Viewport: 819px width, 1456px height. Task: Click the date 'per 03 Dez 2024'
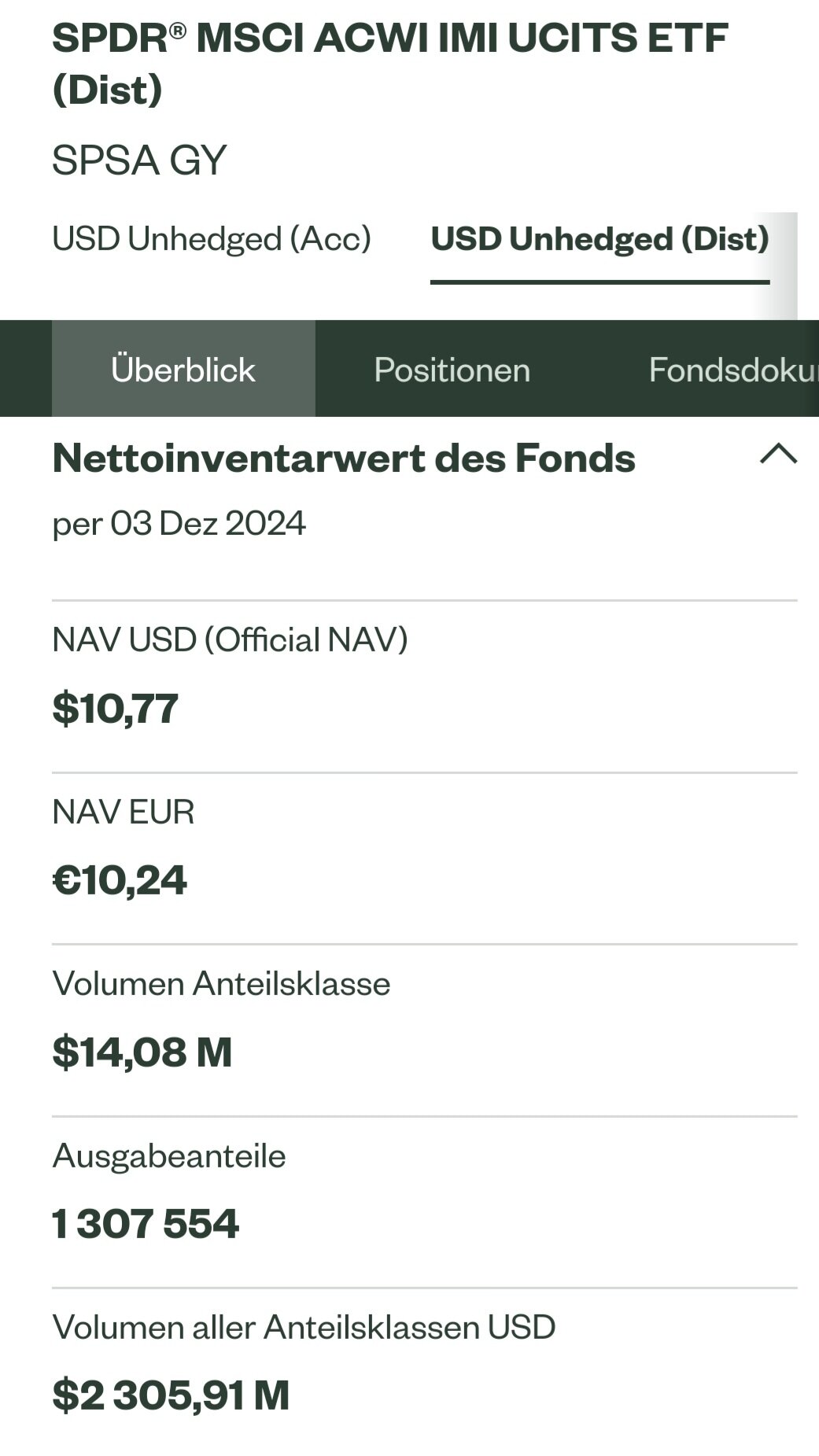179,523
